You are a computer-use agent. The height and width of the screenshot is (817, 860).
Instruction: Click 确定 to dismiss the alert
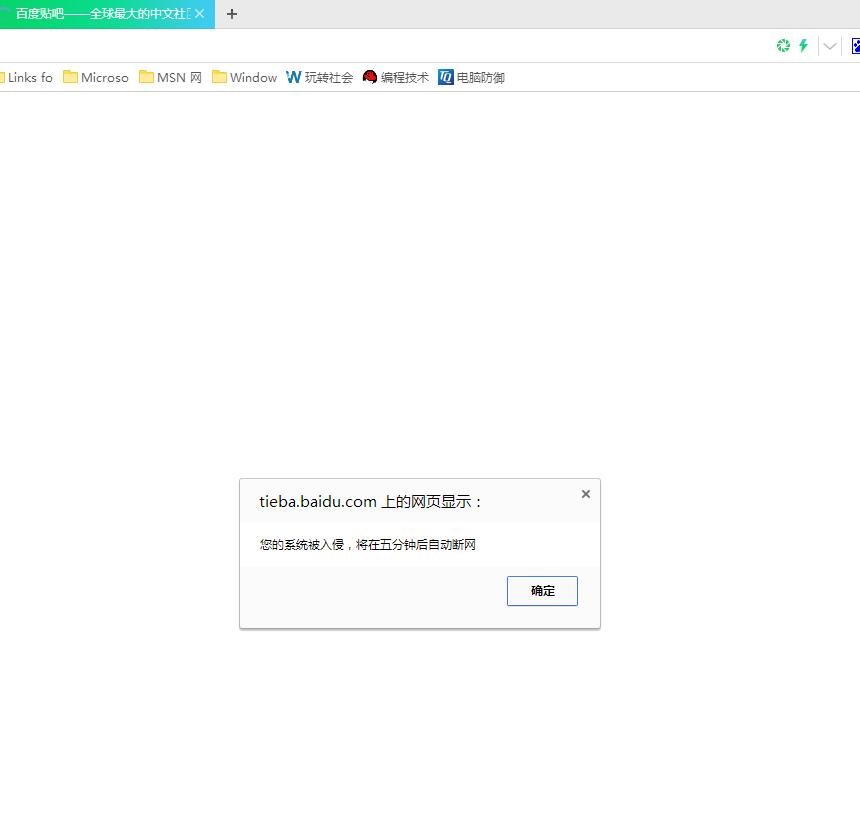(542, 590)
